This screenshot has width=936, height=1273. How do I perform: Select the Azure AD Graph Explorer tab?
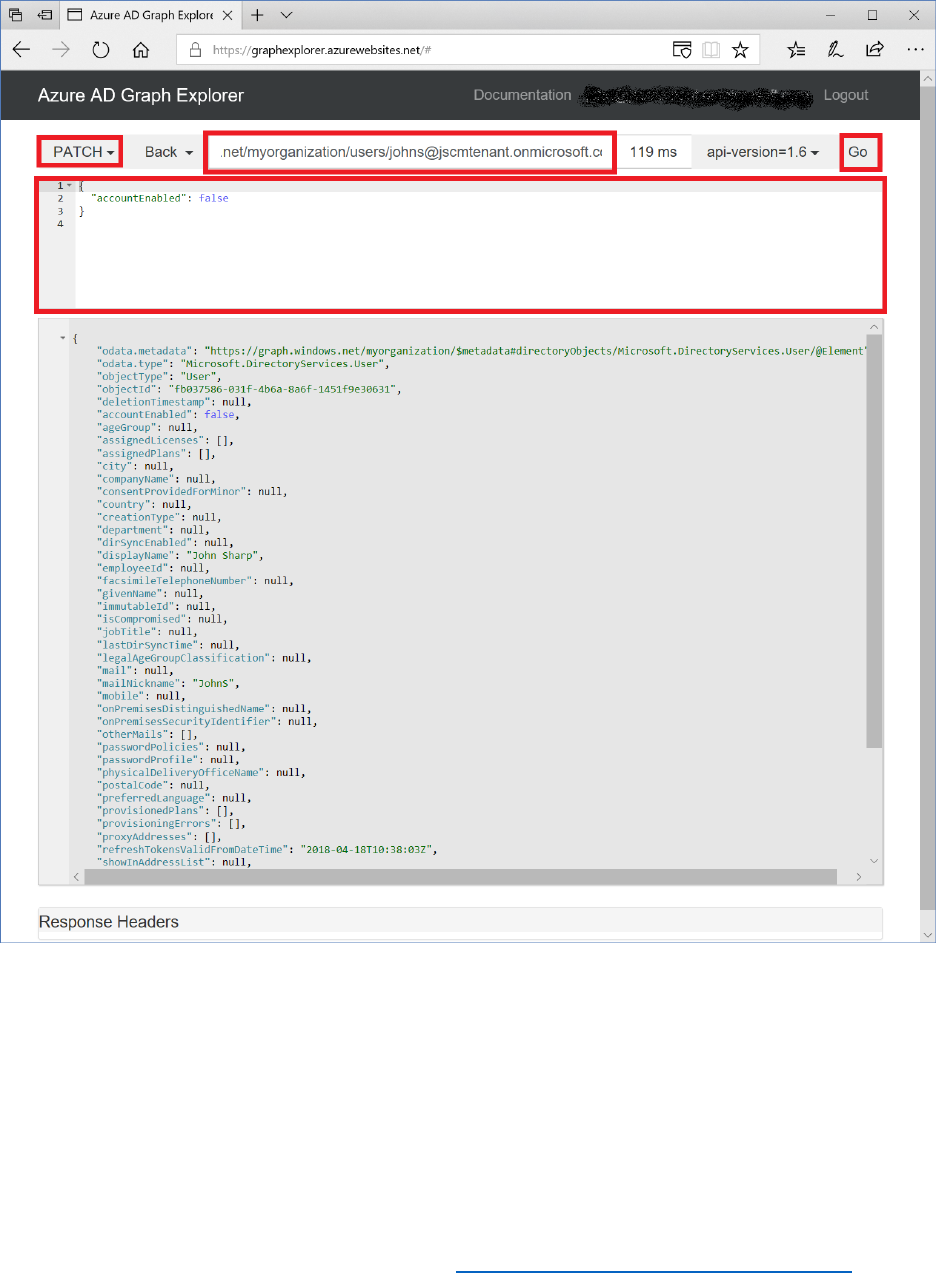(150, 15)
